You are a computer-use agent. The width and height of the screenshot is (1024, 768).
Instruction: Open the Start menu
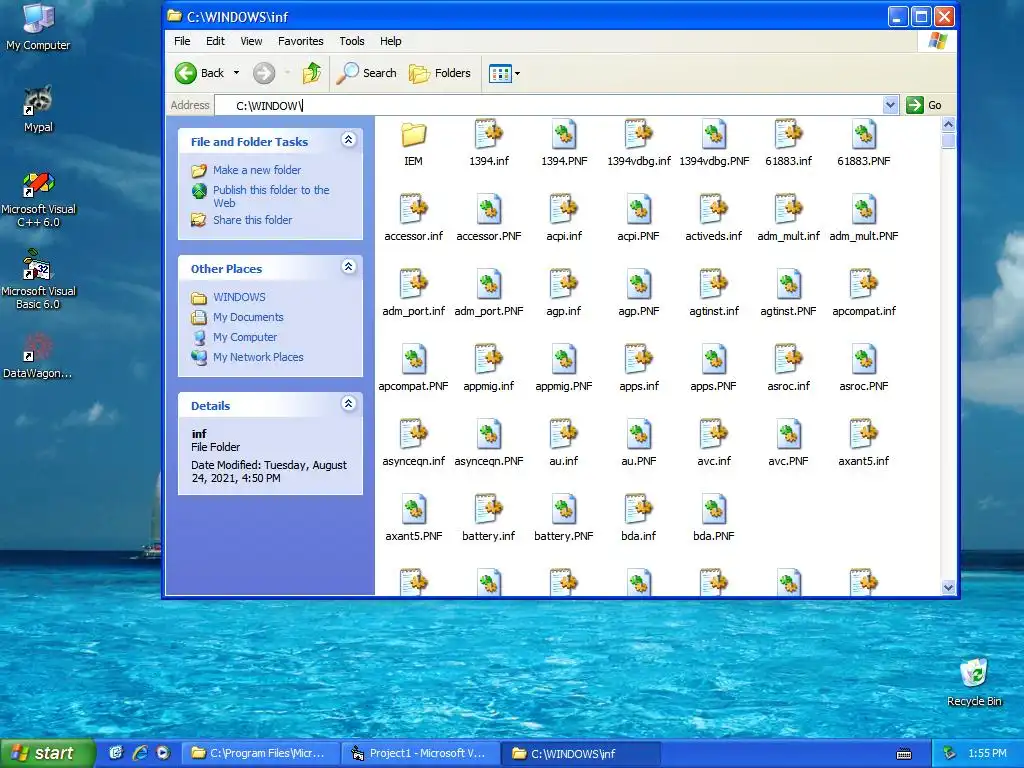pyautogui.click(x=47, y=753)
